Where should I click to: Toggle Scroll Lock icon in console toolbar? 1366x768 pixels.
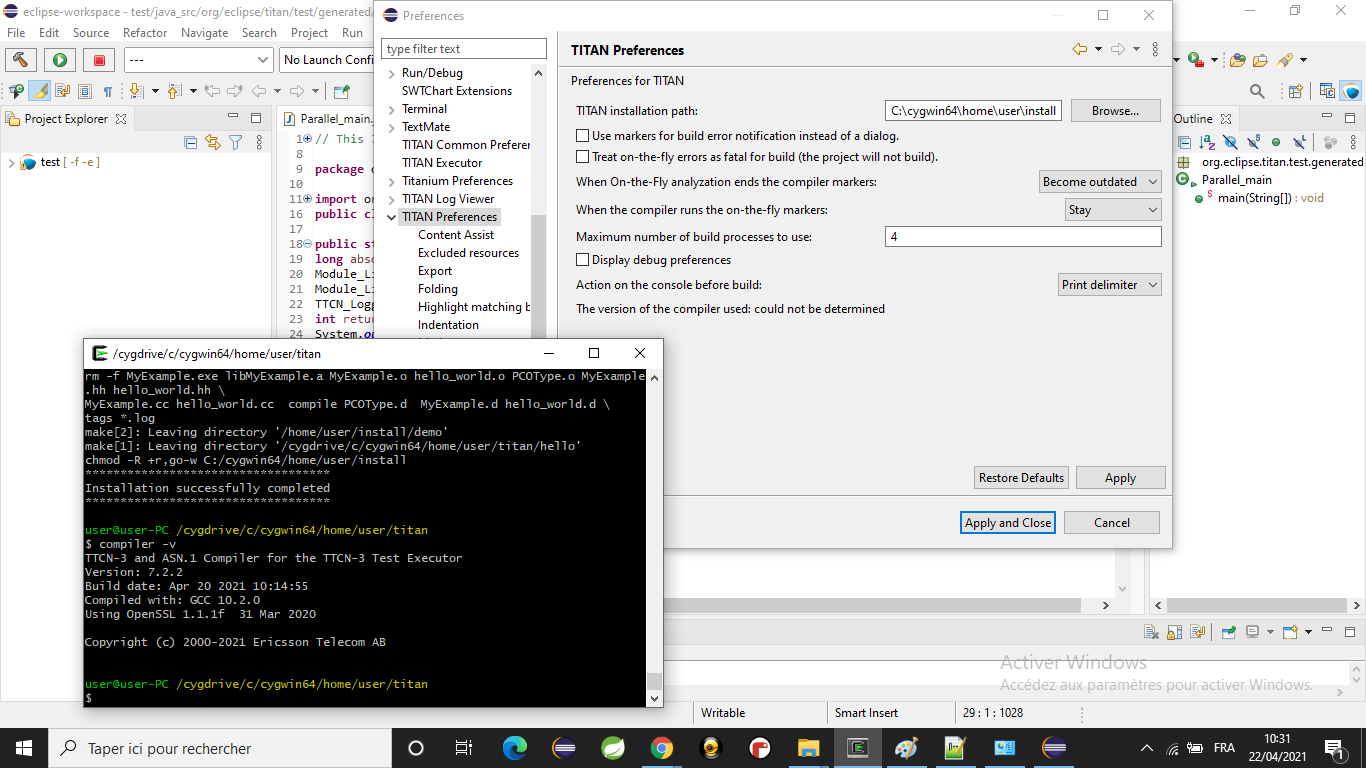[x=1175, y=632]
